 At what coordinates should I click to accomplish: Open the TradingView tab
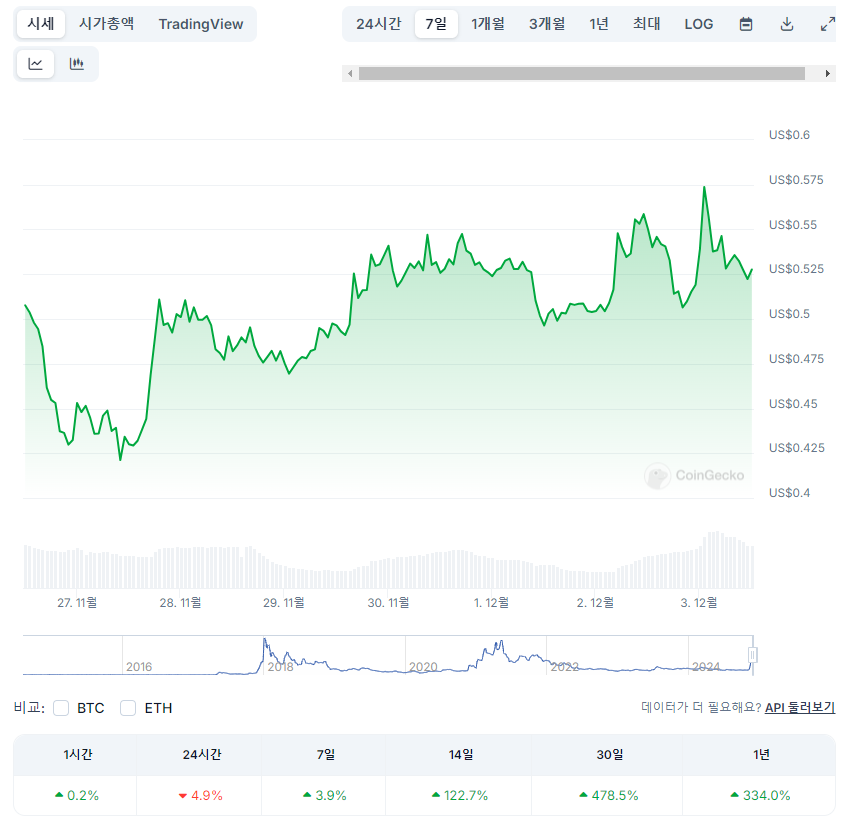tap(201, 24)
